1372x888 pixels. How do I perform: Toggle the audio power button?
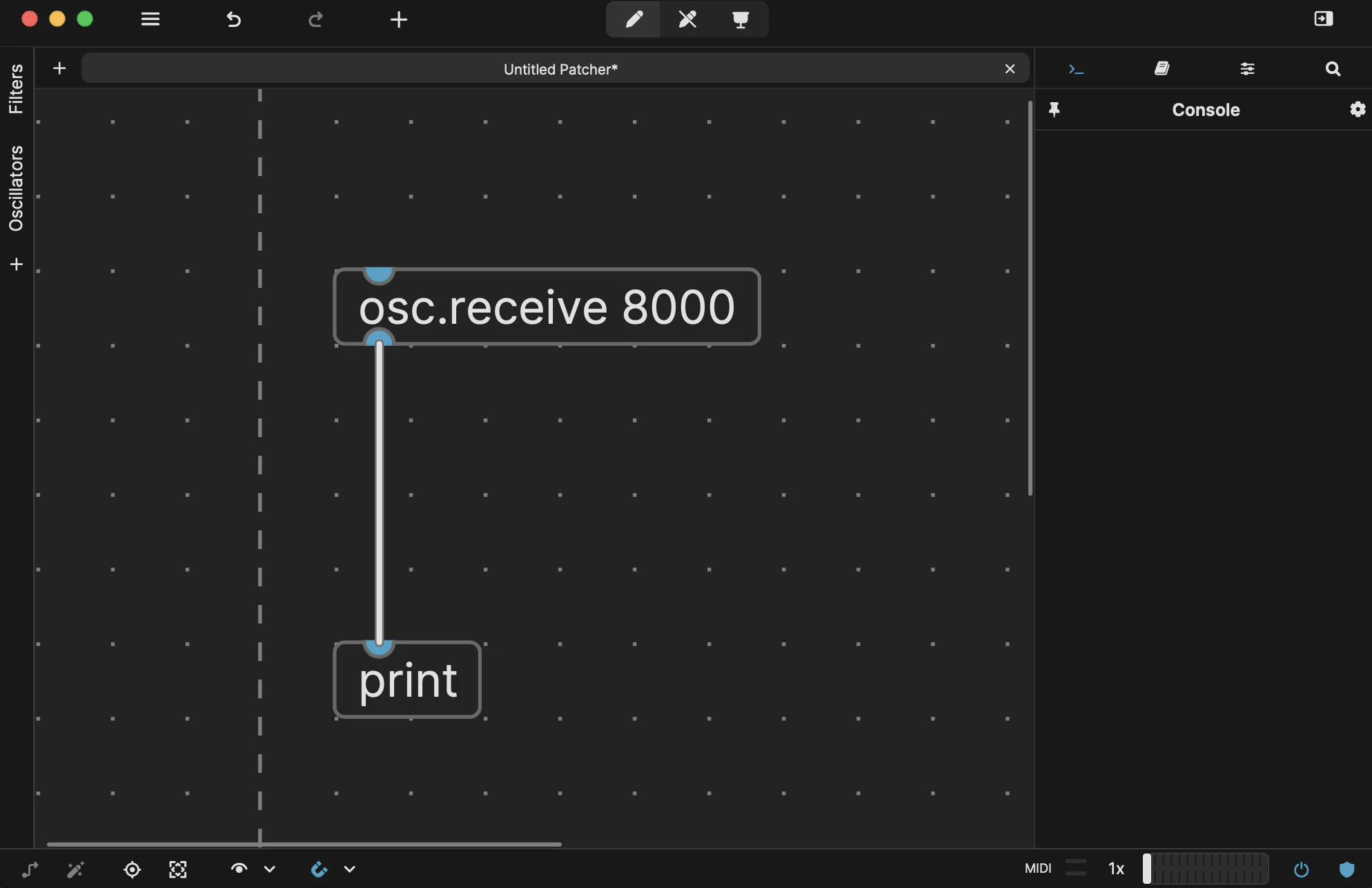(x=1301, y=869)
